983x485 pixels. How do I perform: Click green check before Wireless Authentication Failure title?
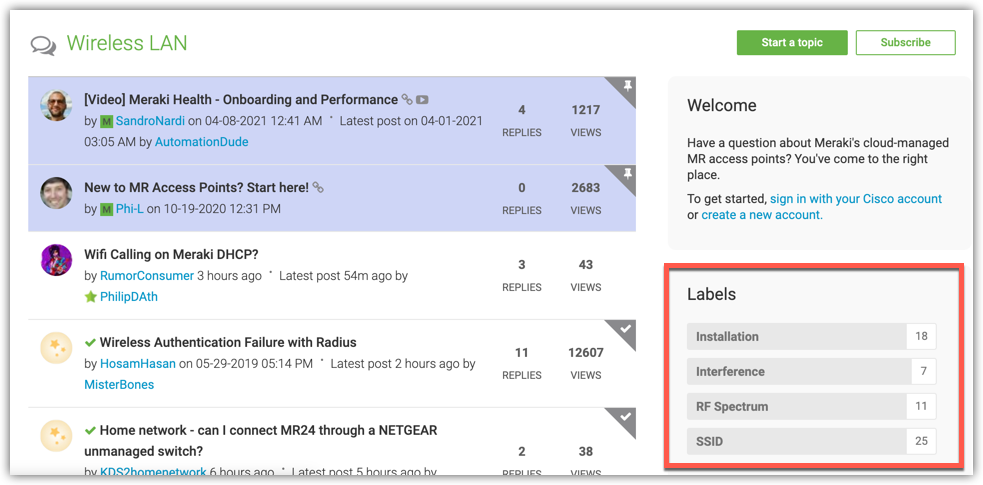pos(90,343)
